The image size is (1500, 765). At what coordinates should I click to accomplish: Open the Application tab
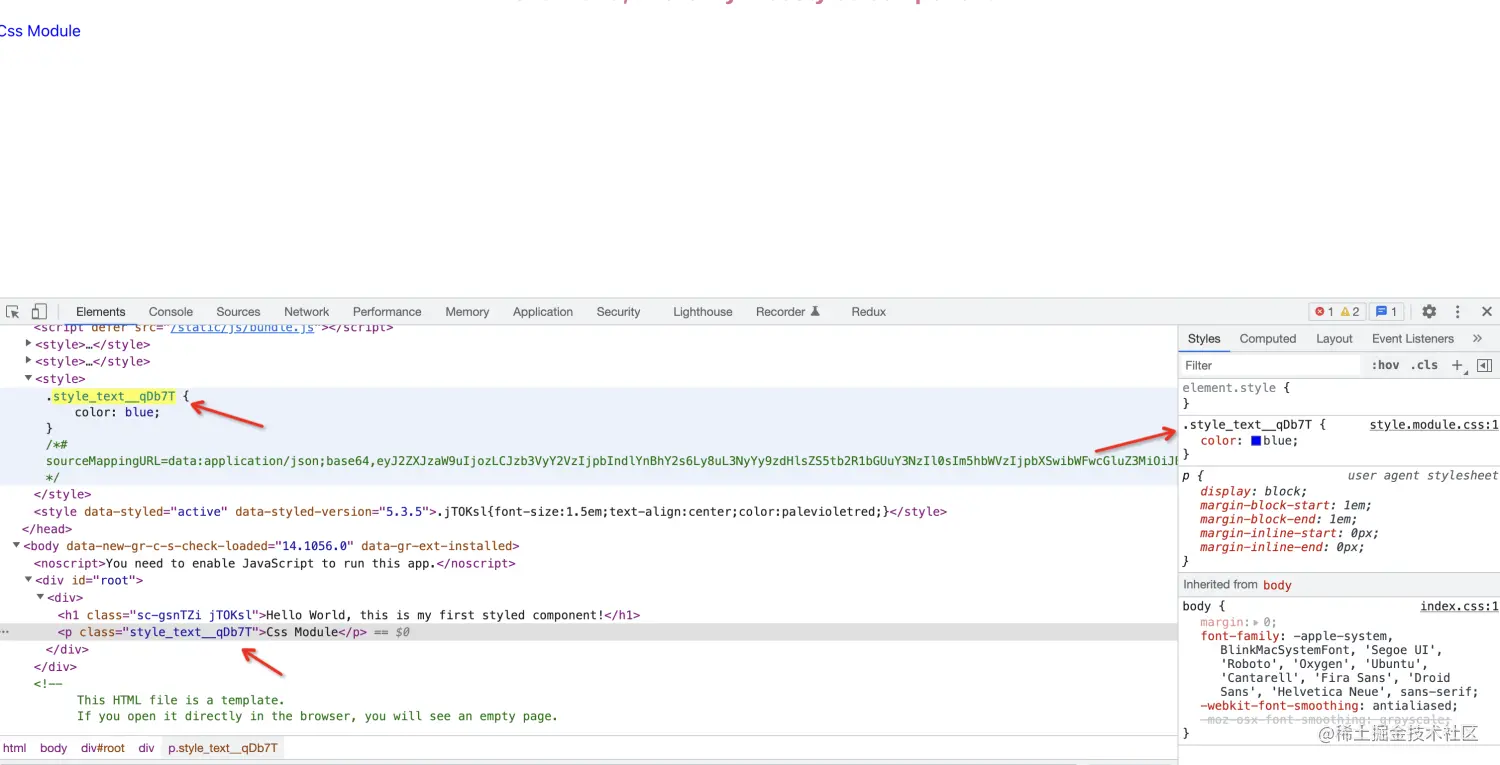(543, 312)
